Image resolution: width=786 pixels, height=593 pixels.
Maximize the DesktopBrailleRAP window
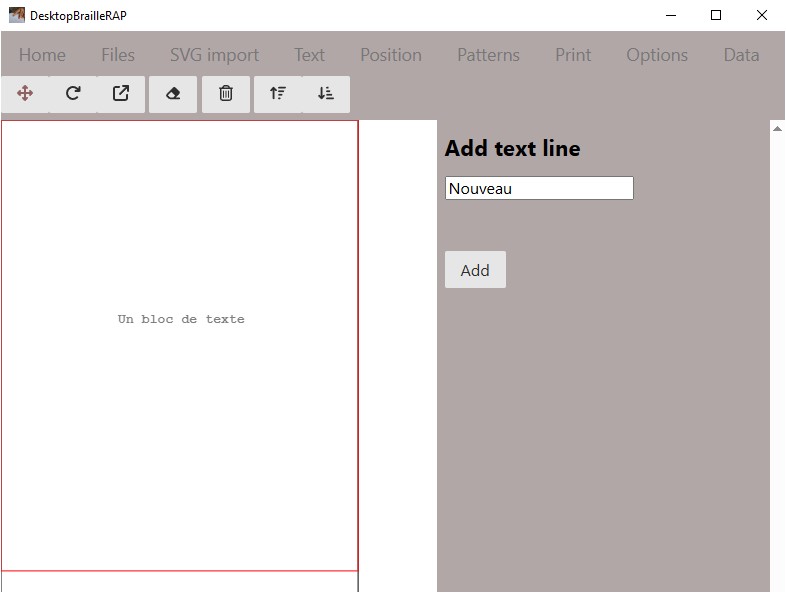coord(716,15)
